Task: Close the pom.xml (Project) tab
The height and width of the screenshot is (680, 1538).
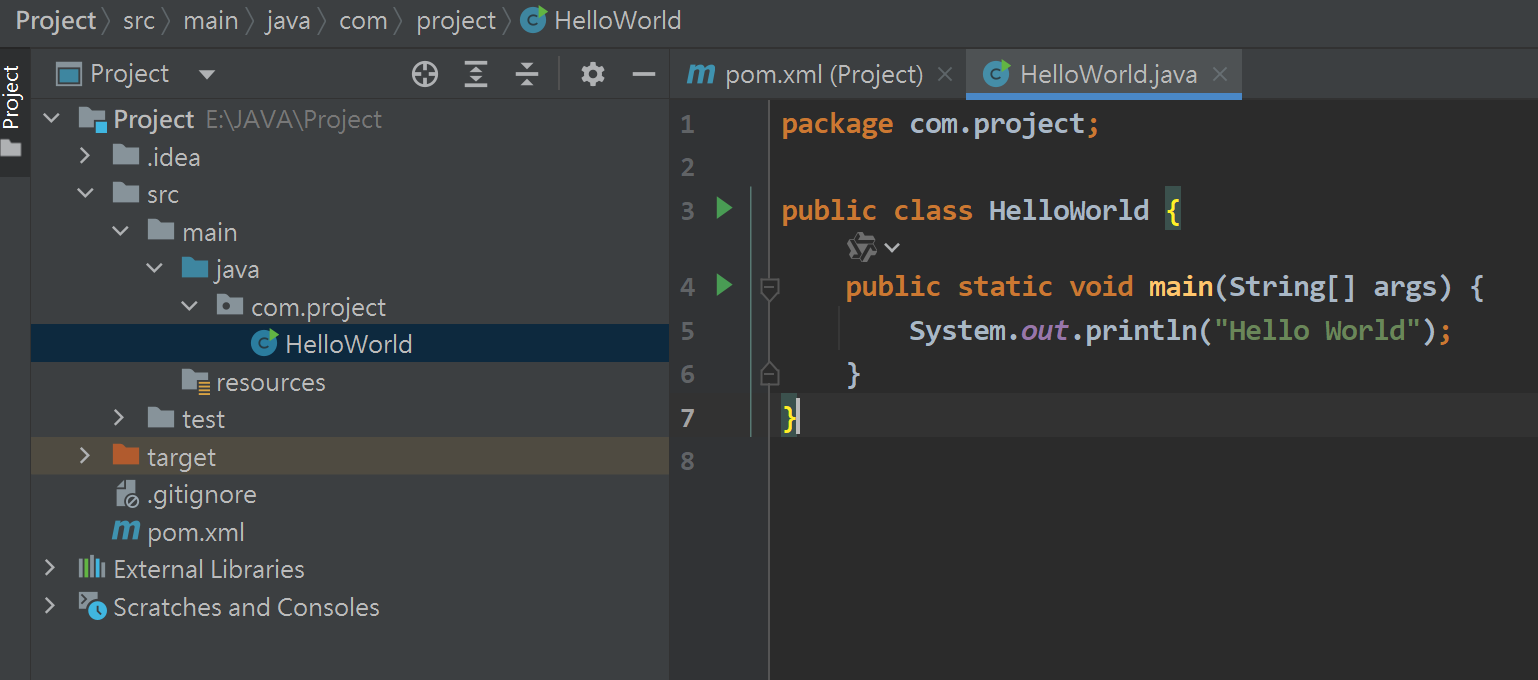Action: click(x=944, y=74)
